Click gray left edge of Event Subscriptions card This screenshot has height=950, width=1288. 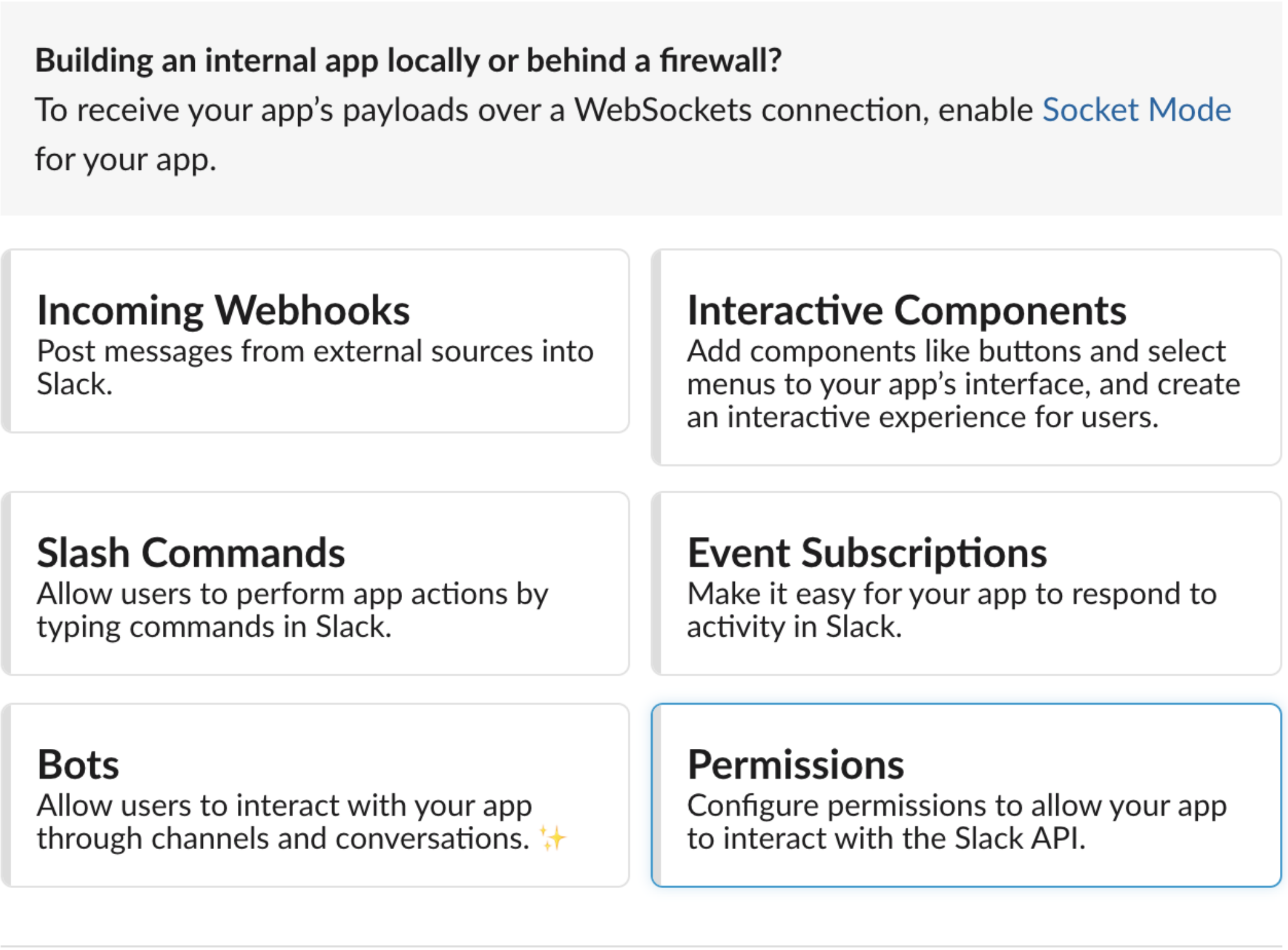pos(657,583)
